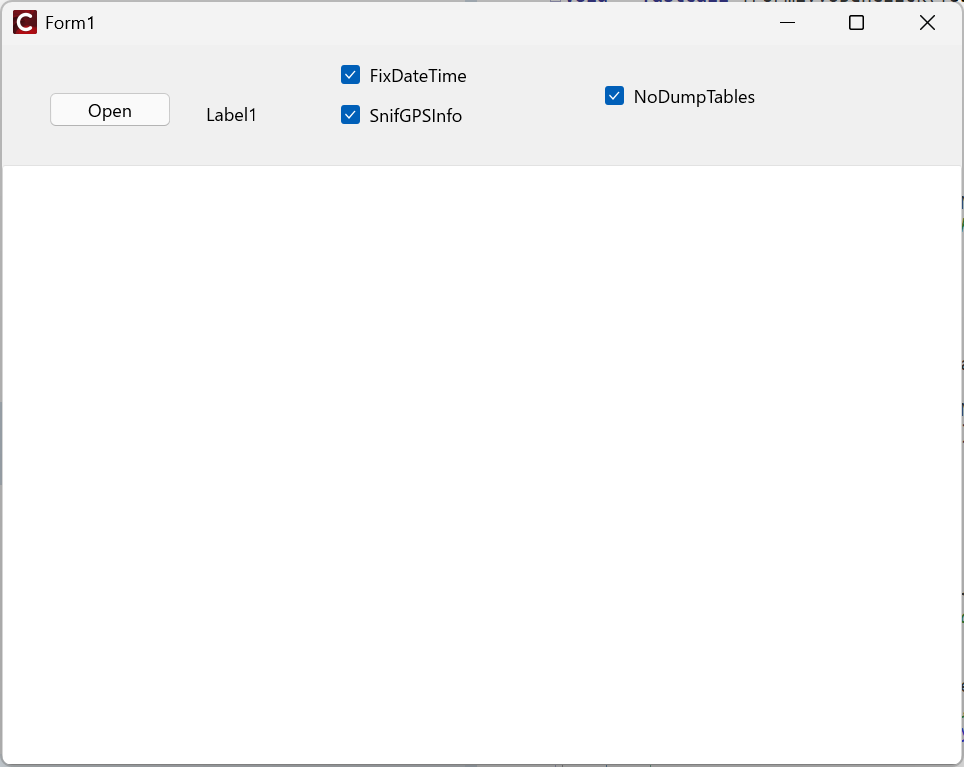
Task: Click inside the empty white content area
Action: coord(480,460)
